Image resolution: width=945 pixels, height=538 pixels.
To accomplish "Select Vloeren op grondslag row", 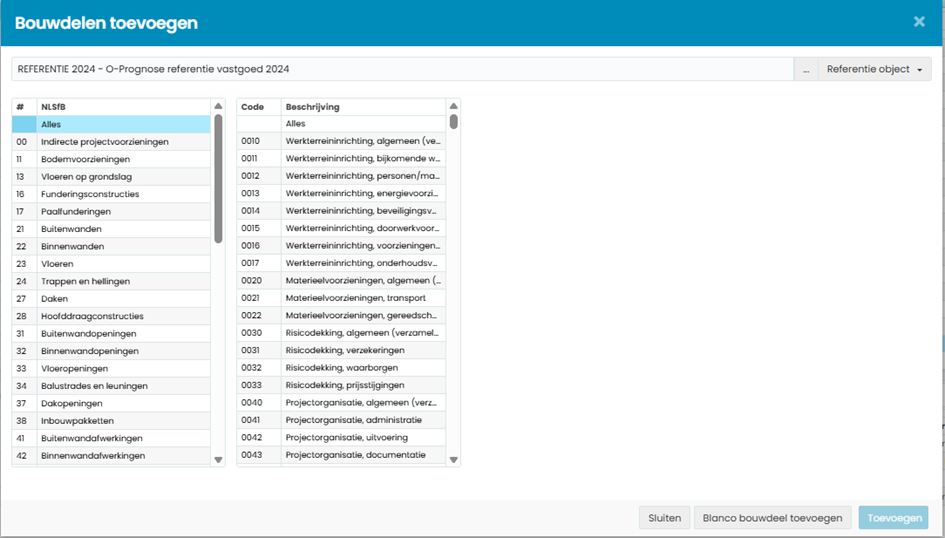I will (111, 177).
